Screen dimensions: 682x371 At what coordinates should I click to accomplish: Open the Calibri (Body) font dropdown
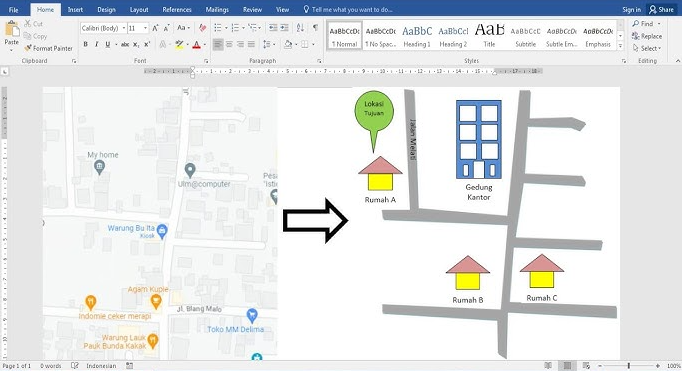point(103,28)
